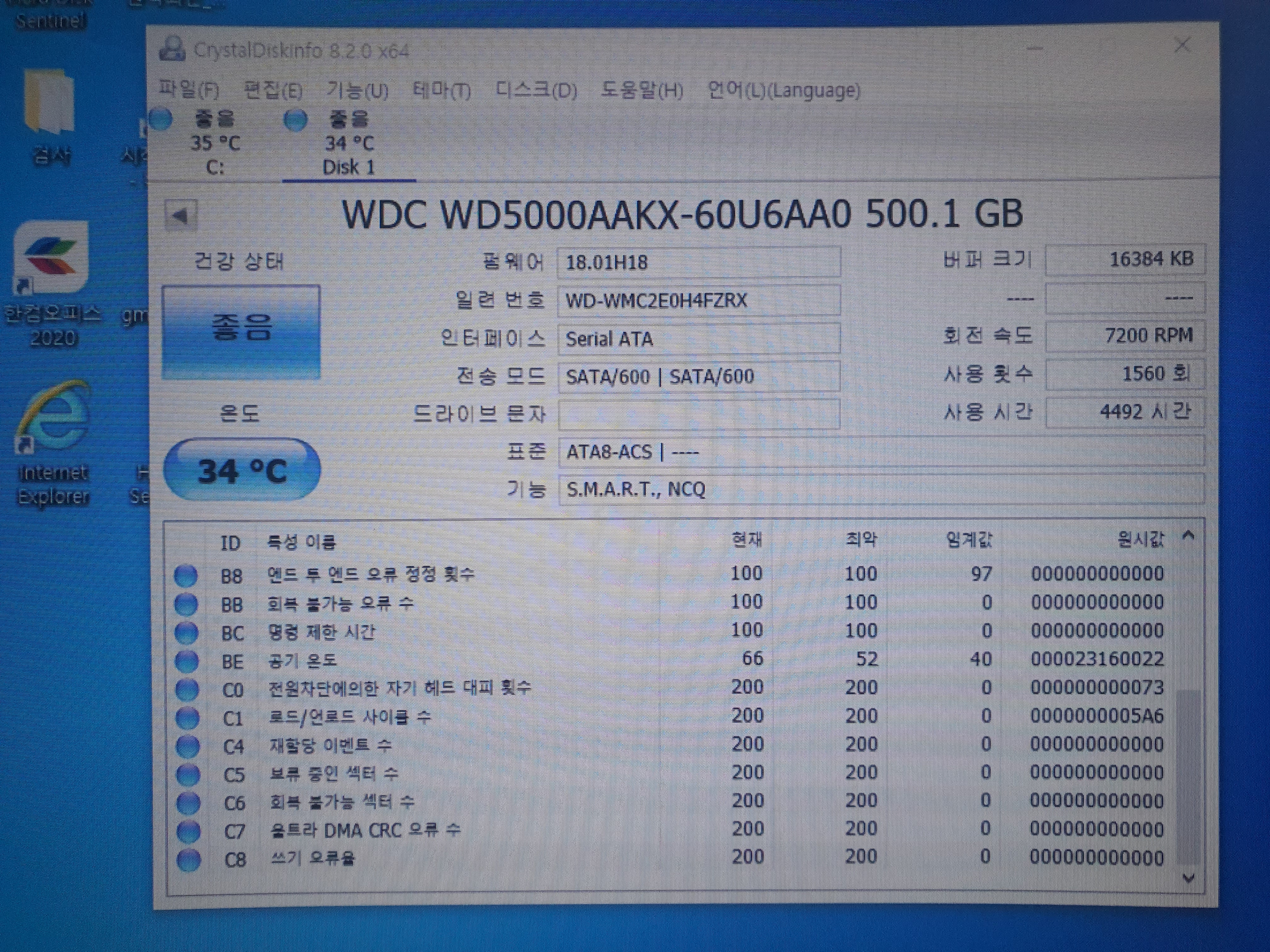
Task: Open the 디스크(D) menu
Action: 536,91
